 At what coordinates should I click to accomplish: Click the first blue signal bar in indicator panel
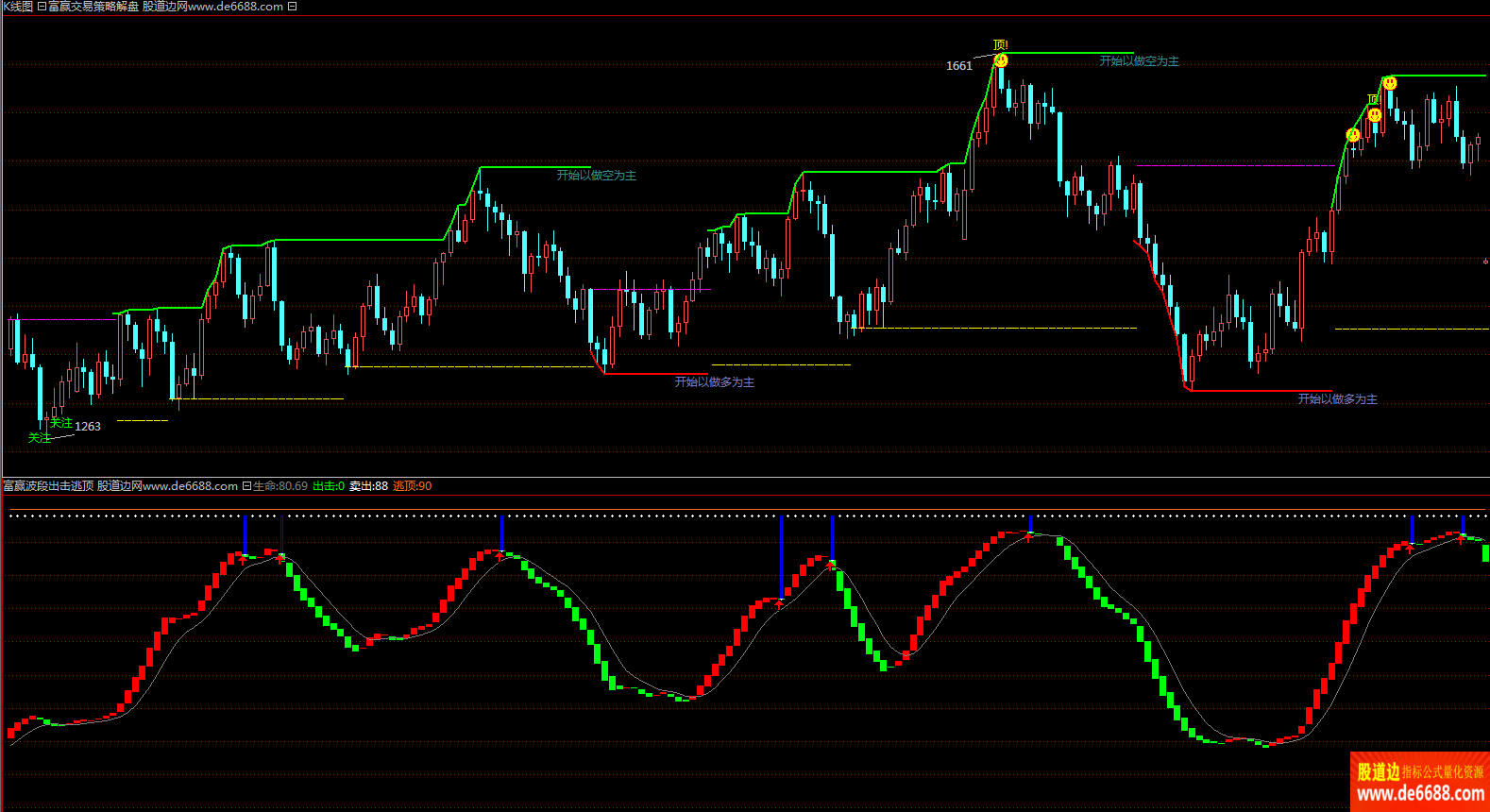245,534
